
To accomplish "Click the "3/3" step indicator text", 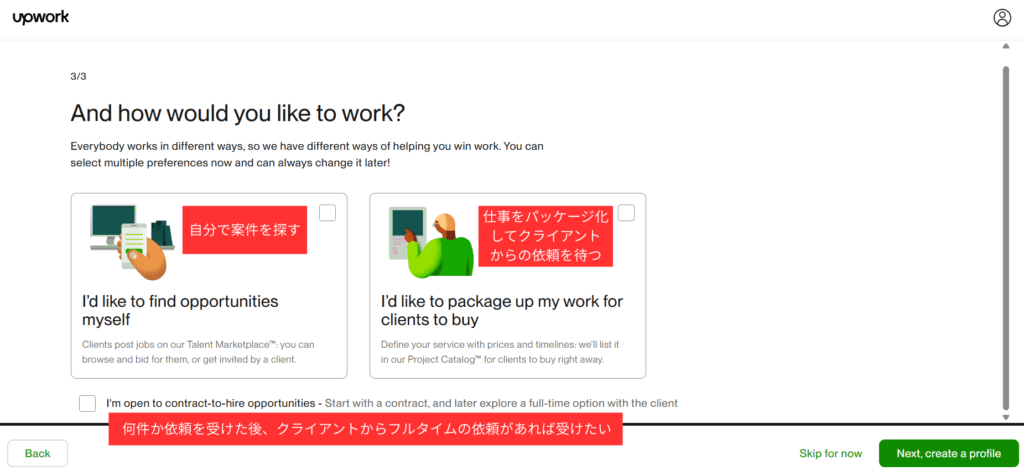I will [x=78, y=76].
